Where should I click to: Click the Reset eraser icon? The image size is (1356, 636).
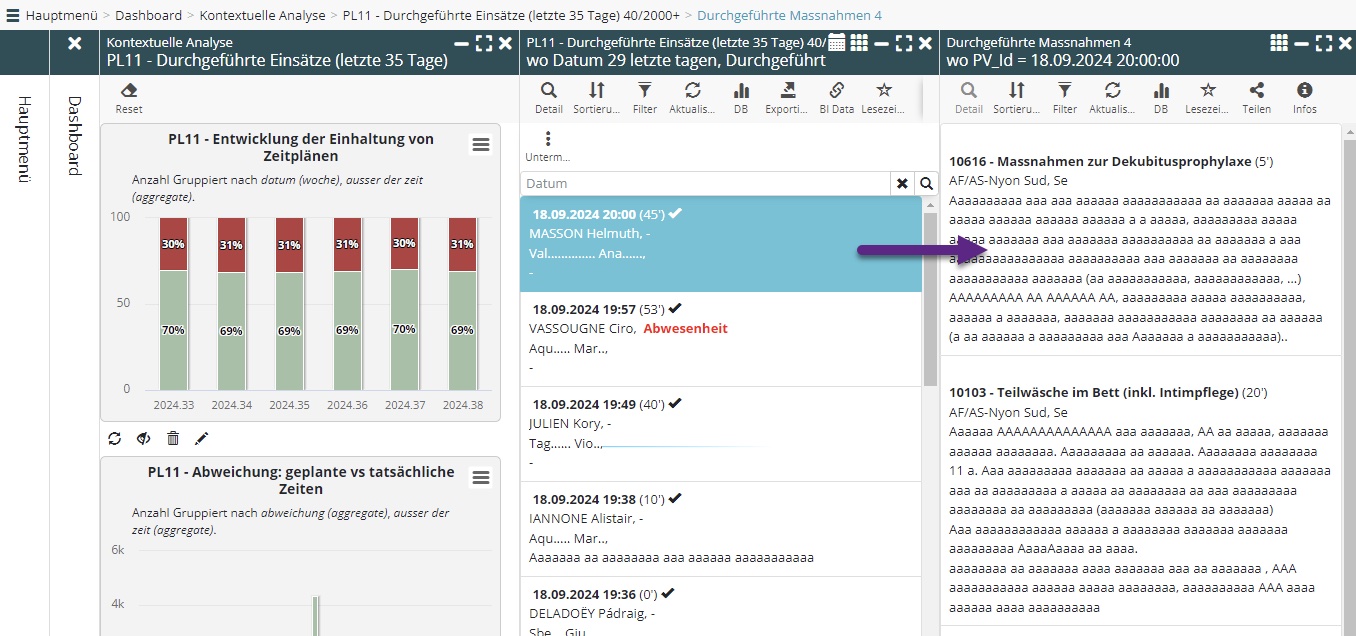pos(128,91)
